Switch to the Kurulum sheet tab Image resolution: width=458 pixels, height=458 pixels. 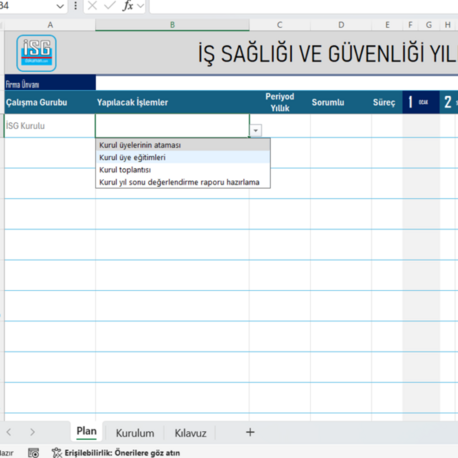[135, 433]
